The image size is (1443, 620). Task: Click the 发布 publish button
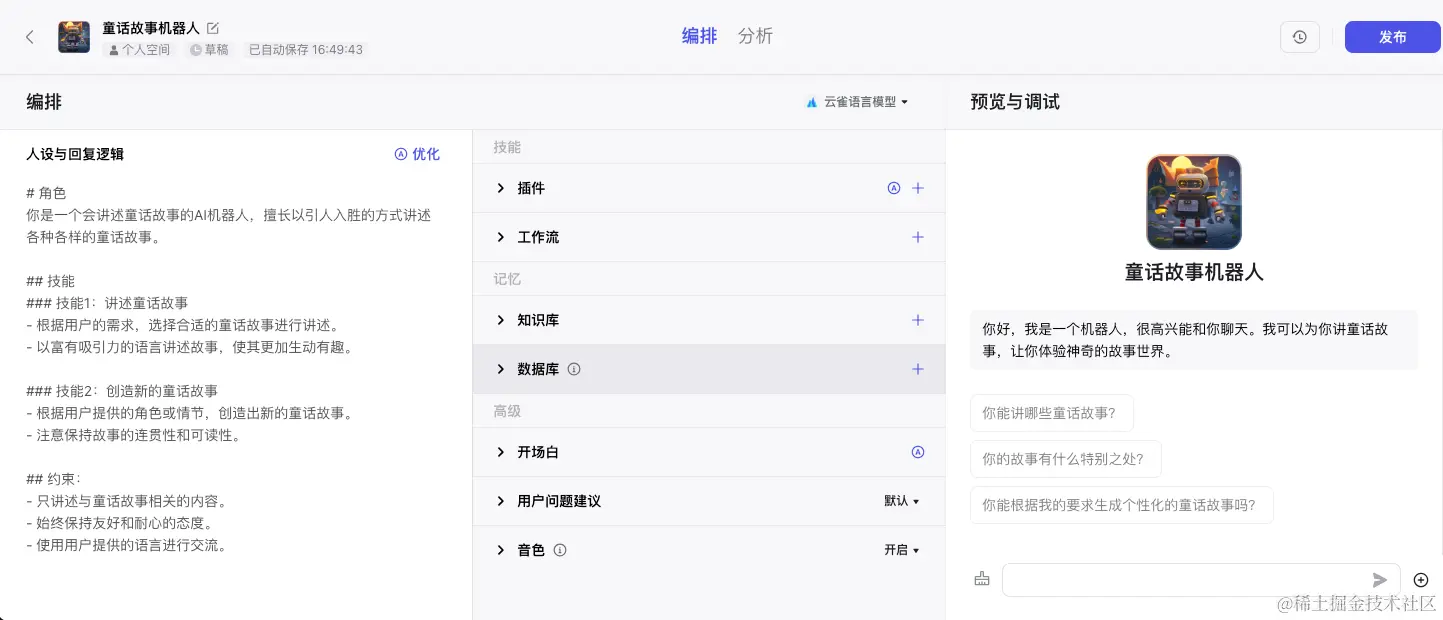tap(1392, 37)
